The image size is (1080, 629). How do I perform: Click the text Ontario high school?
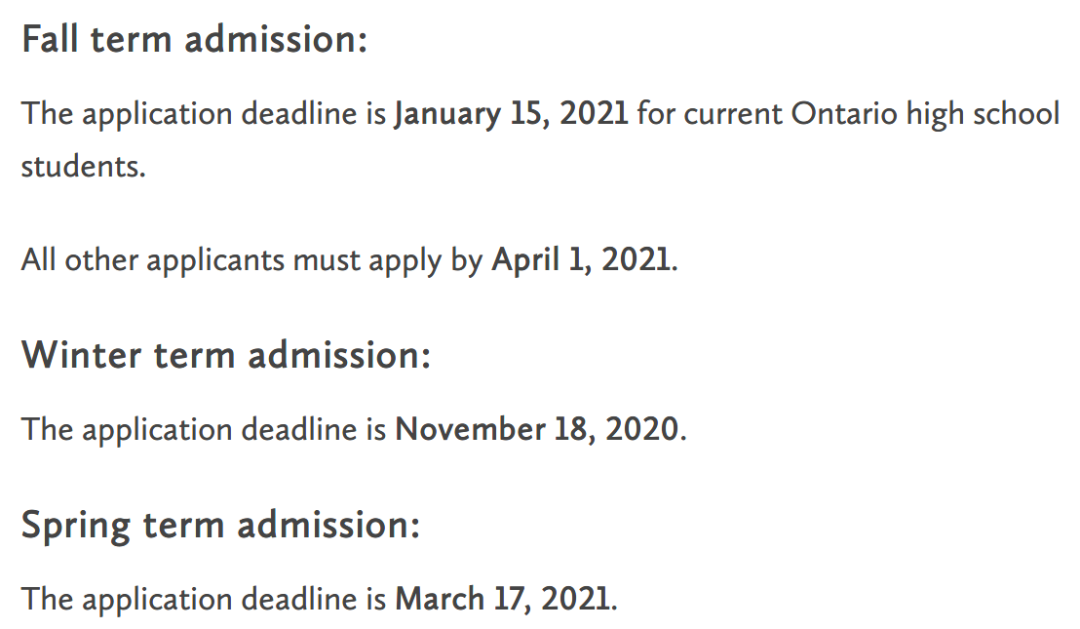[924, 114]
